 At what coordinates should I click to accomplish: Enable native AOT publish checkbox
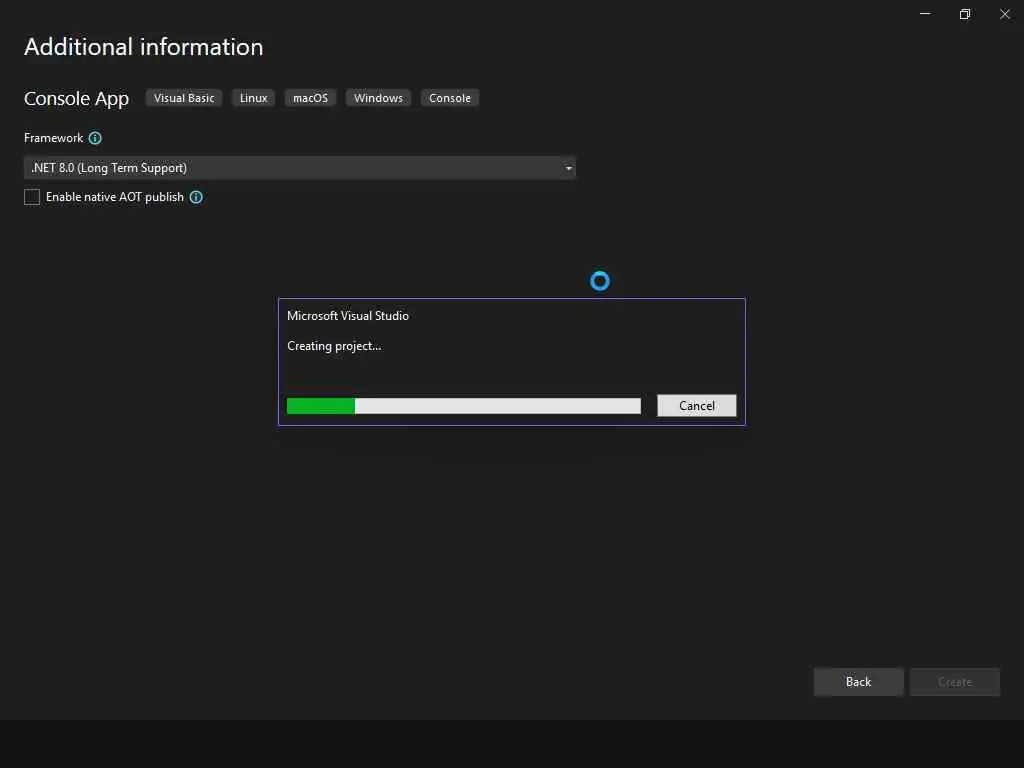[32, 197]
